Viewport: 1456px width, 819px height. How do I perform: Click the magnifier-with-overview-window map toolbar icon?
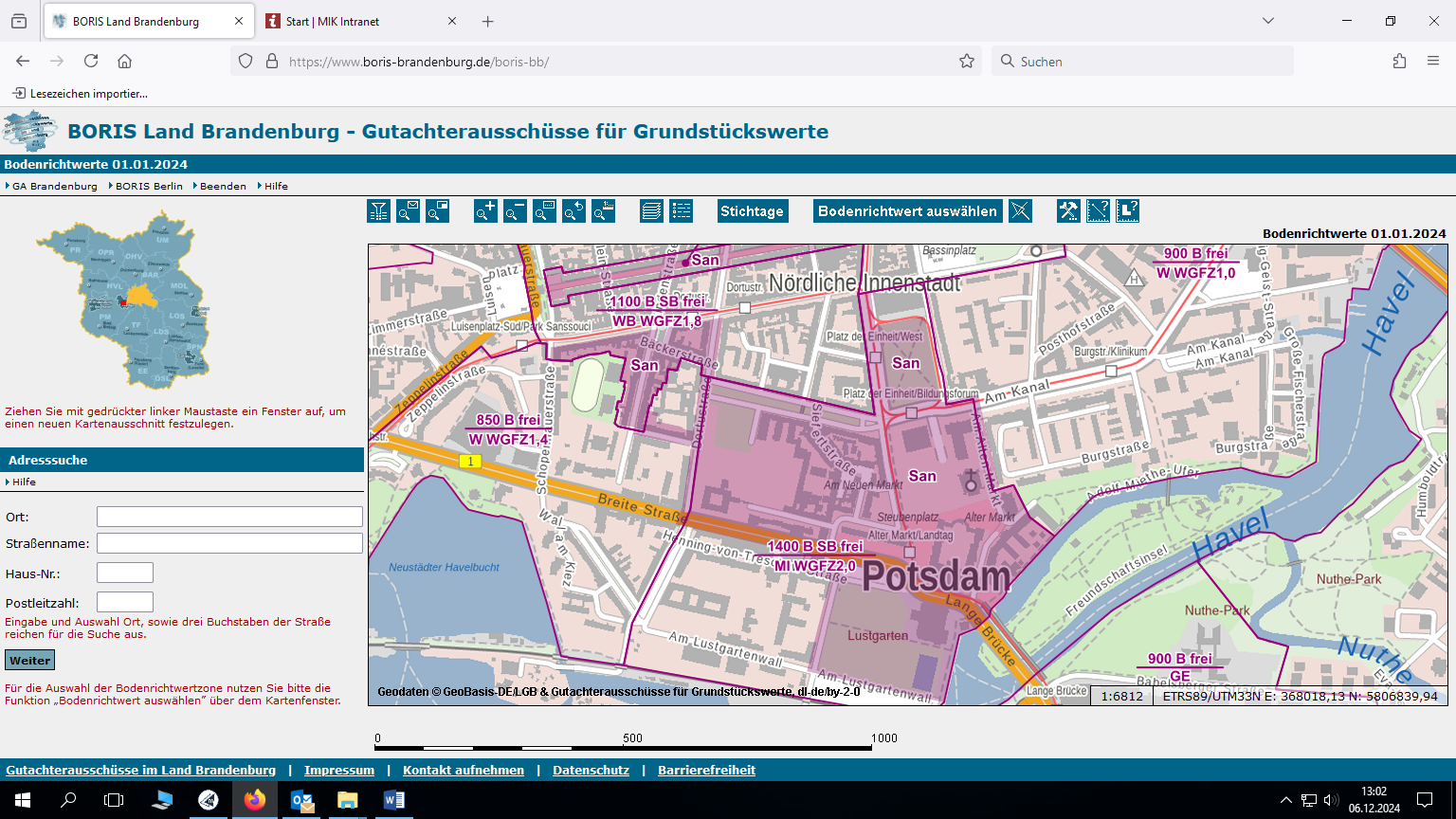437,210
